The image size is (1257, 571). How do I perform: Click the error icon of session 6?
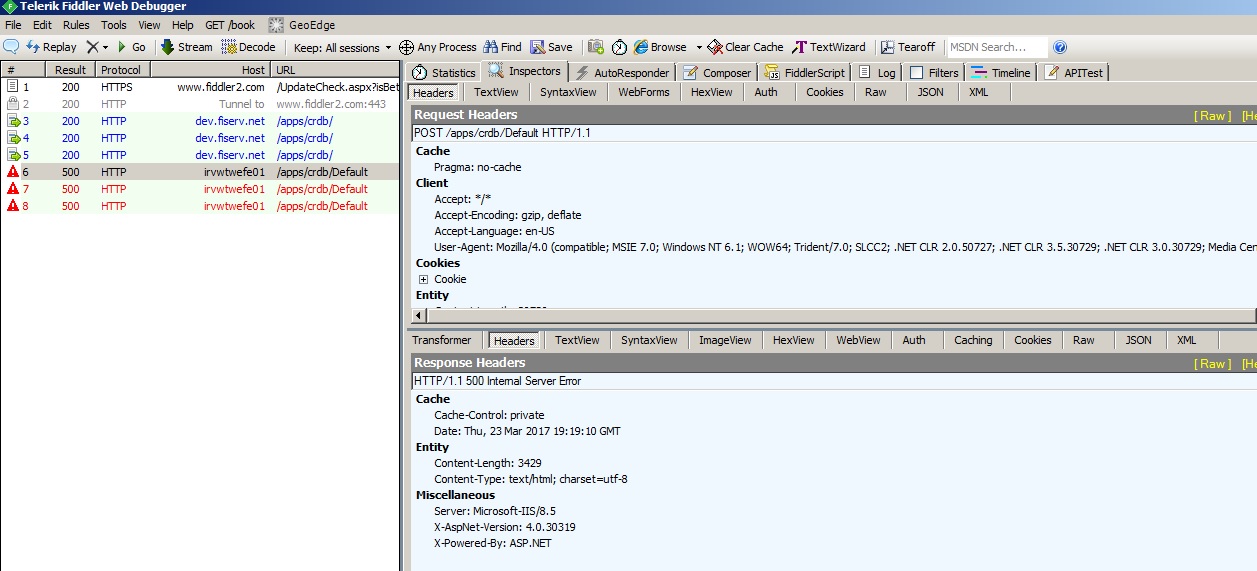point(13,172)
